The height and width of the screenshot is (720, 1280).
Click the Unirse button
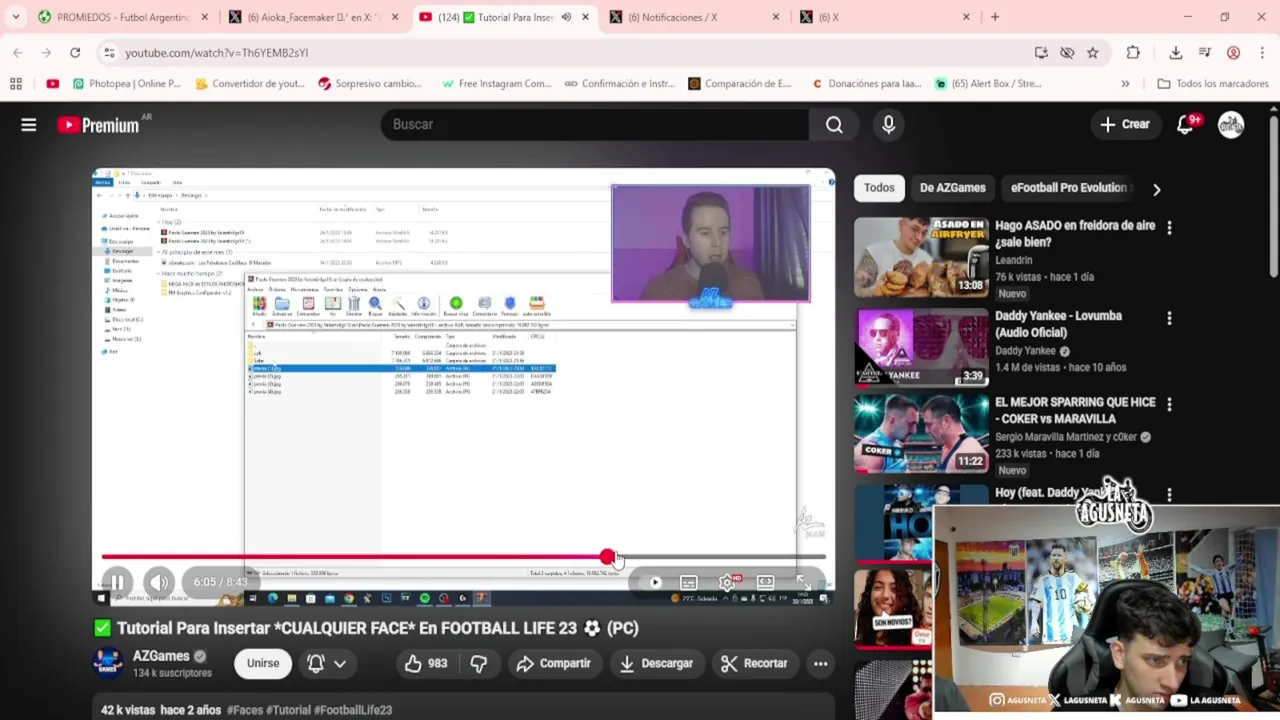263,663
